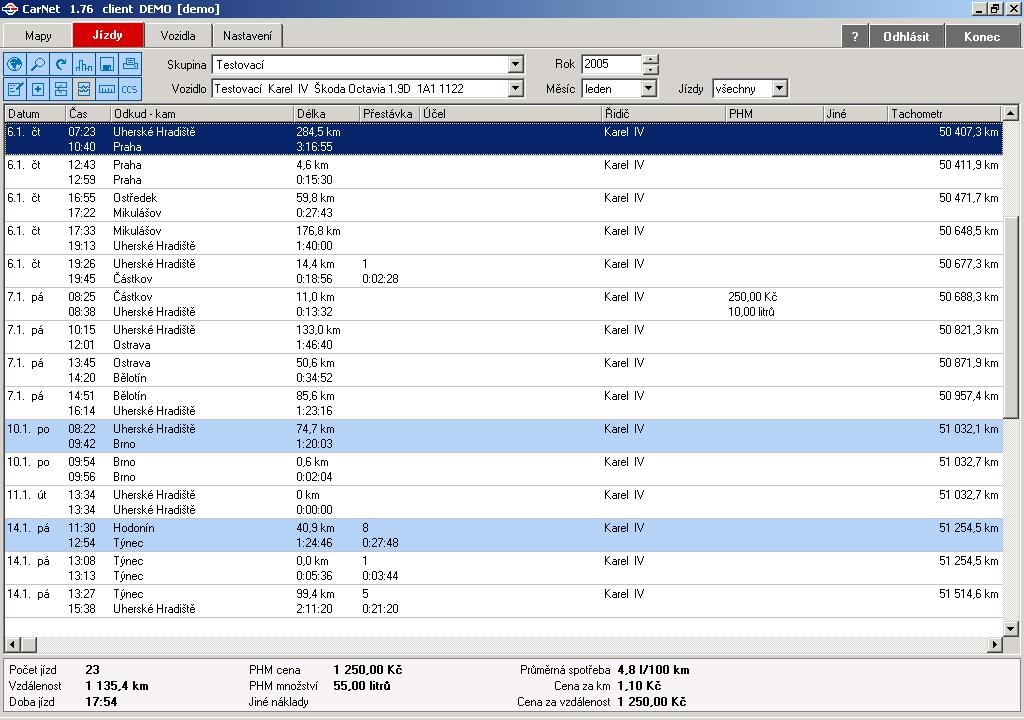
Task: Click the Jiné column header
Action: 855,114
